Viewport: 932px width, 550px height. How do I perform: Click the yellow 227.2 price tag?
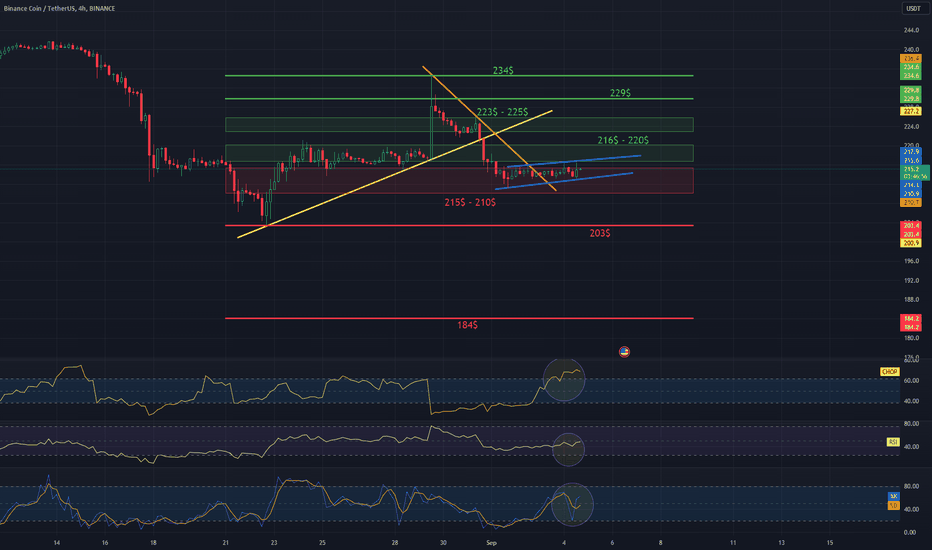(x=911, y=111)
